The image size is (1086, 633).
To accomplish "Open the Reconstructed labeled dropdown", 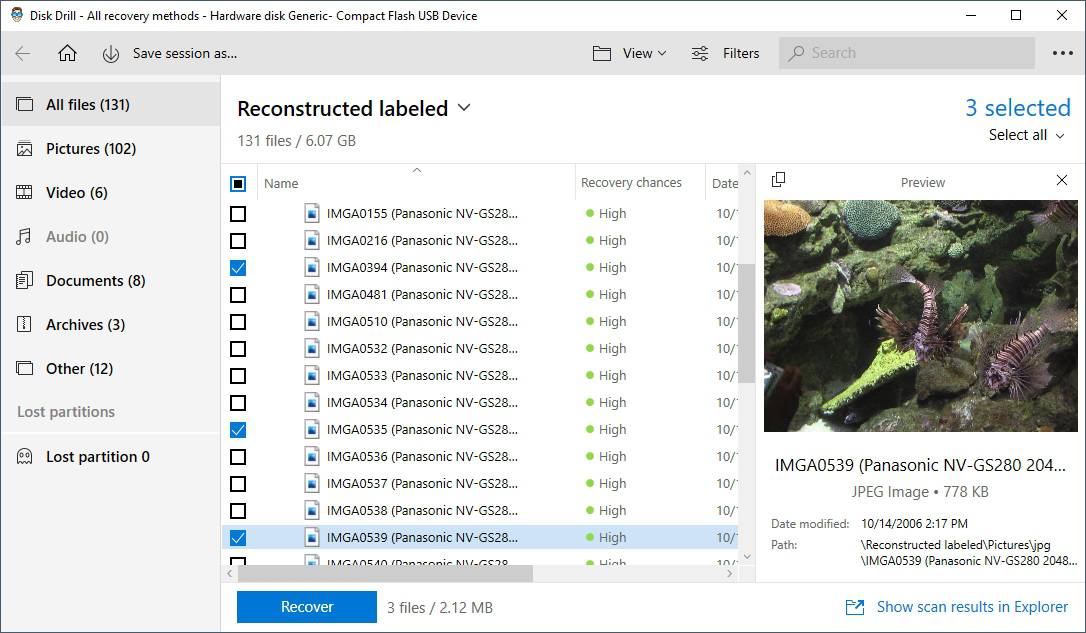I will (x=463, y=108).
